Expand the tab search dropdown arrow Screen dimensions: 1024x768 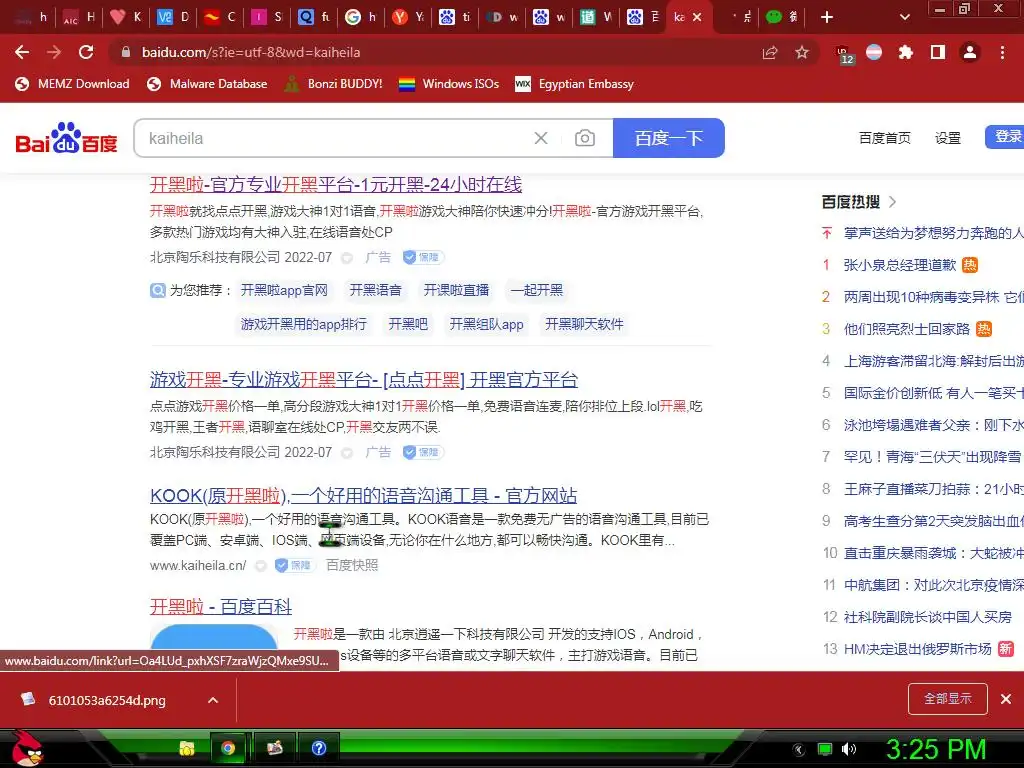click(x=904, y=17)
